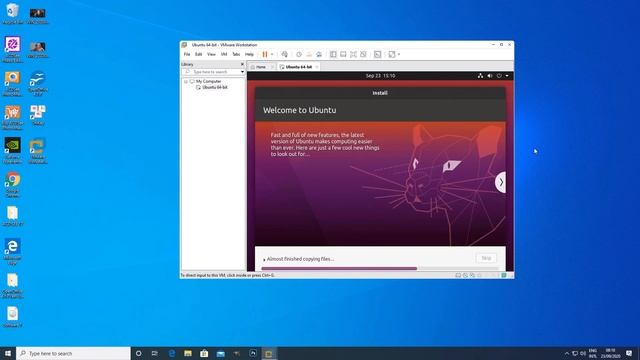
Task: Select Ubuntu 64-bit in Library tree
Action: 215,87
